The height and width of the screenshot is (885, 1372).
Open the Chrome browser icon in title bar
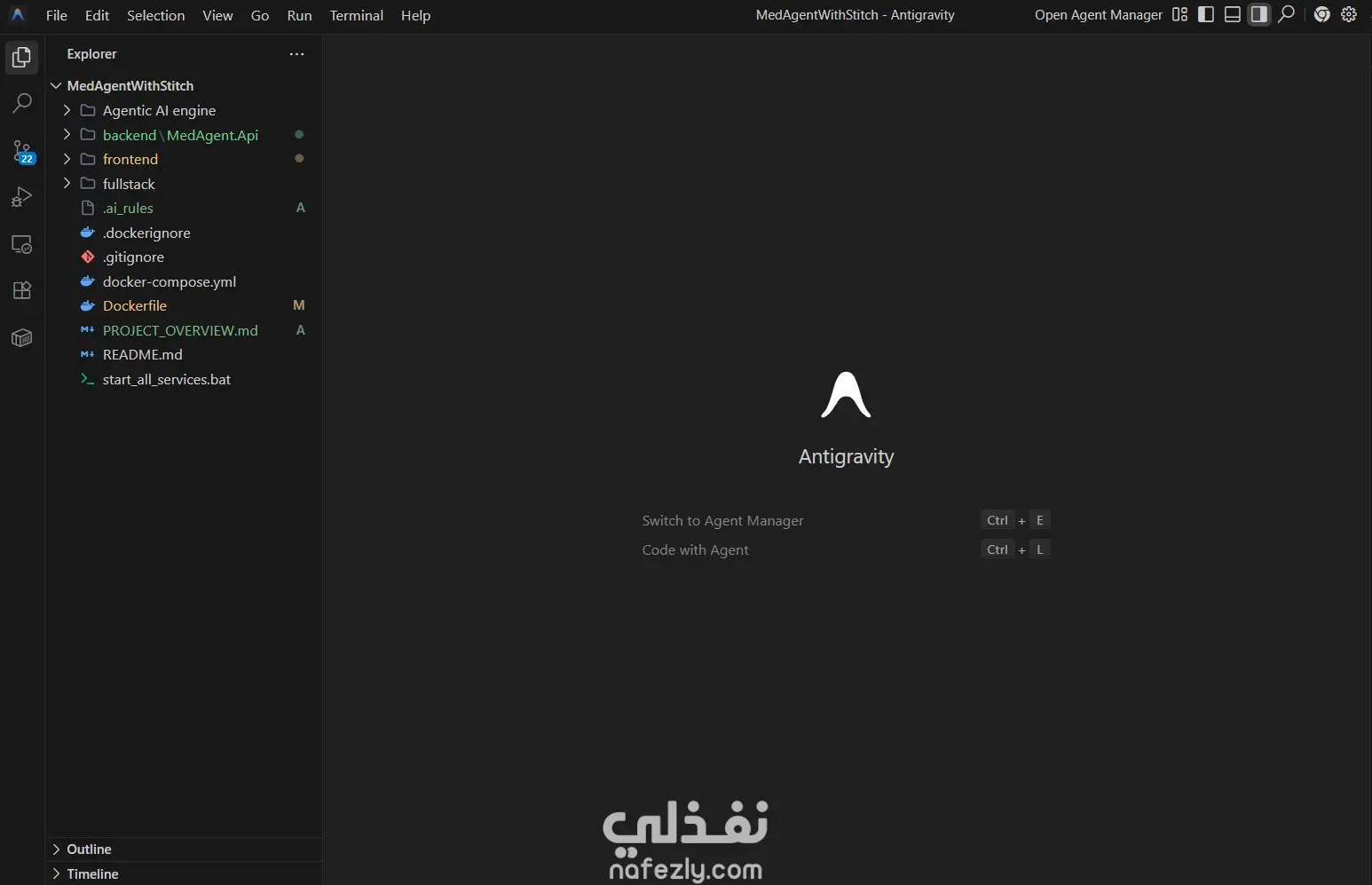[1322, 14]
